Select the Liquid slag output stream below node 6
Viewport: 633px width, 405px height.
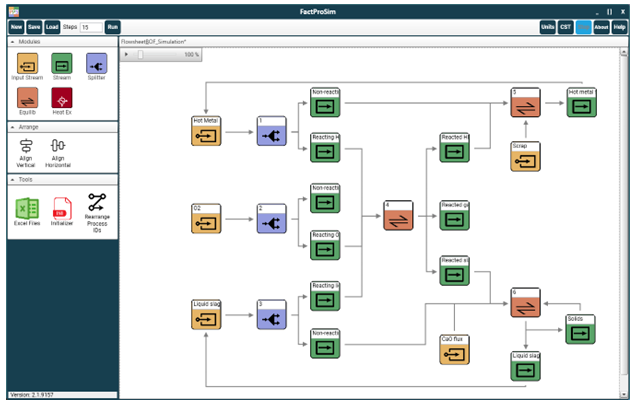525,366
